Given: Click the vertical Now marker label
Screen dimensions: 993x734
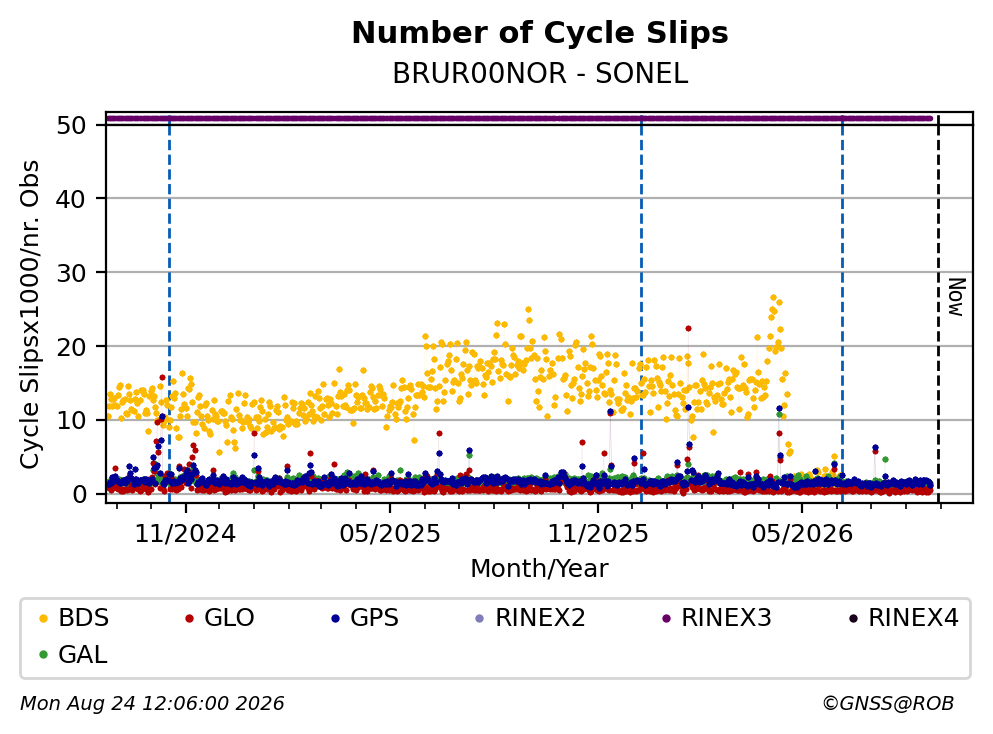Looking at the screenshot, I should click(957, 297).
